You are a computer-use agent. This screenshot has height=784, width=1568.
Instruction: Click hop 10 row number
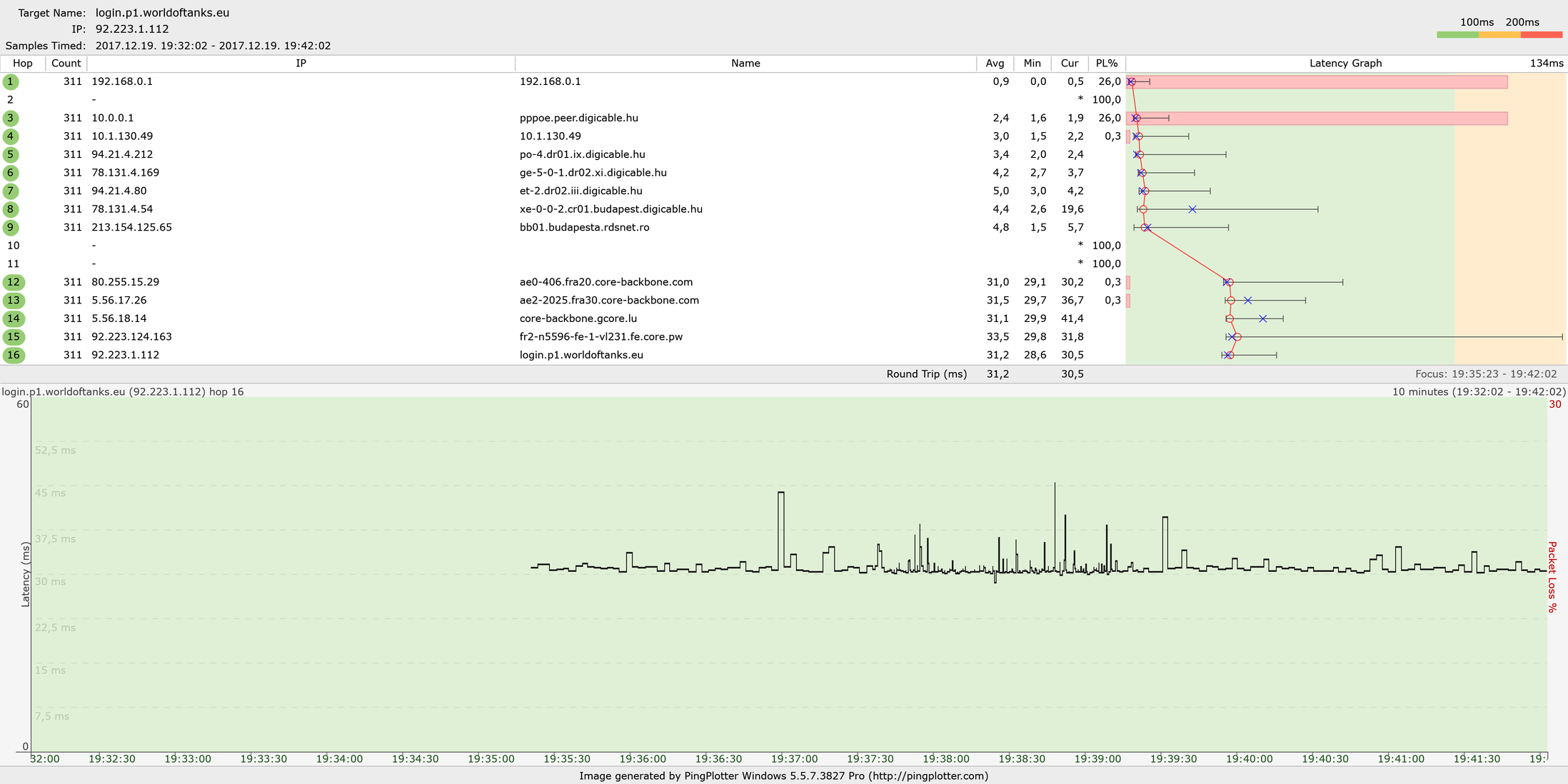pos(14,246)
